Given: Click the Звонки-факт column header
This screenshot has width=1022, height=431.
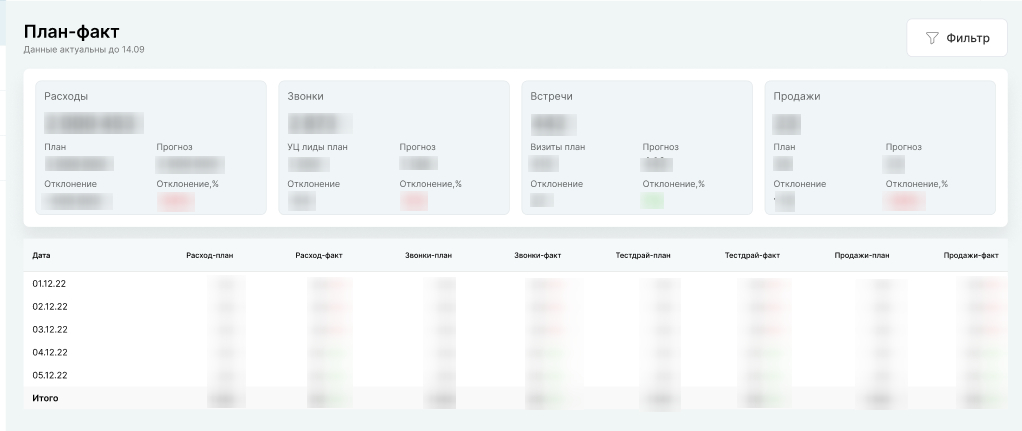Looking at the screenshot, I should 537,256.
